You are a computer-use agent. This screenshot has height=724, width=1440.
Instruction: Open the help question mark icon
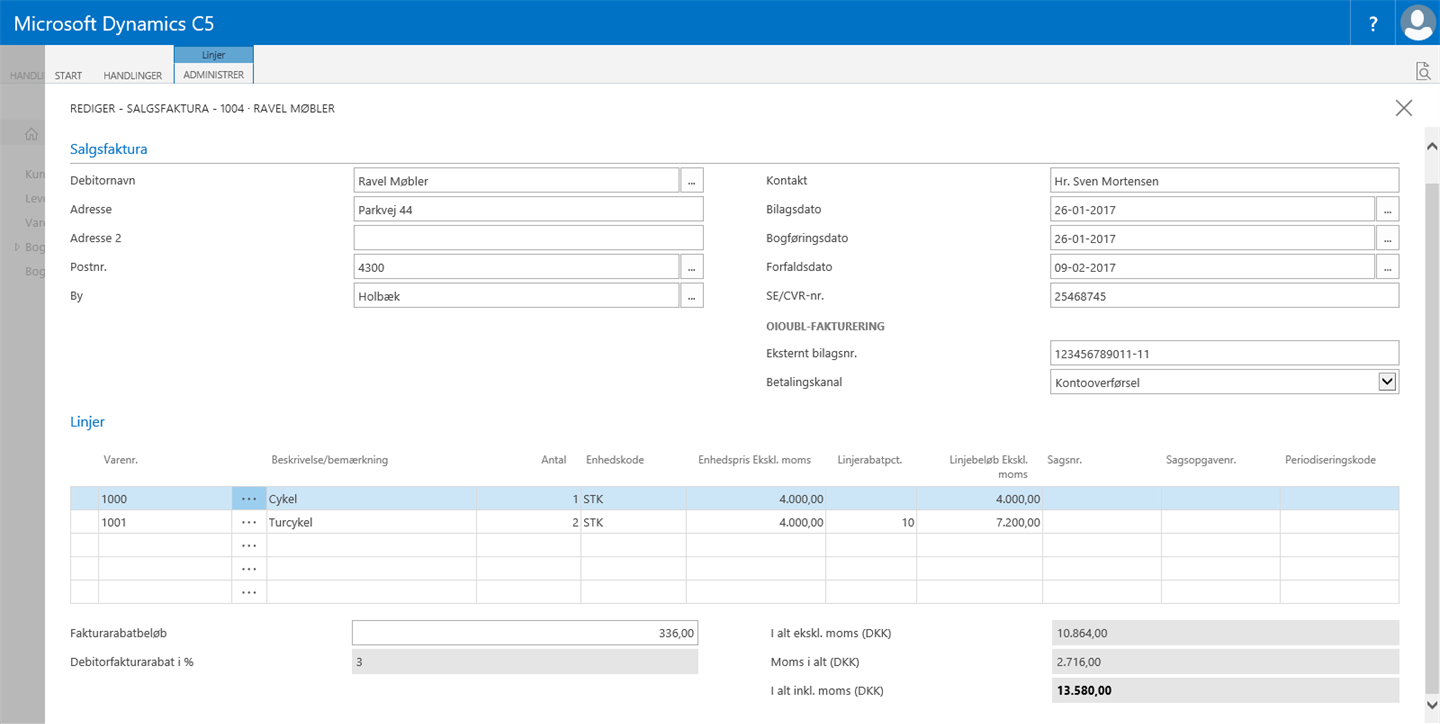click(1373, 23)
